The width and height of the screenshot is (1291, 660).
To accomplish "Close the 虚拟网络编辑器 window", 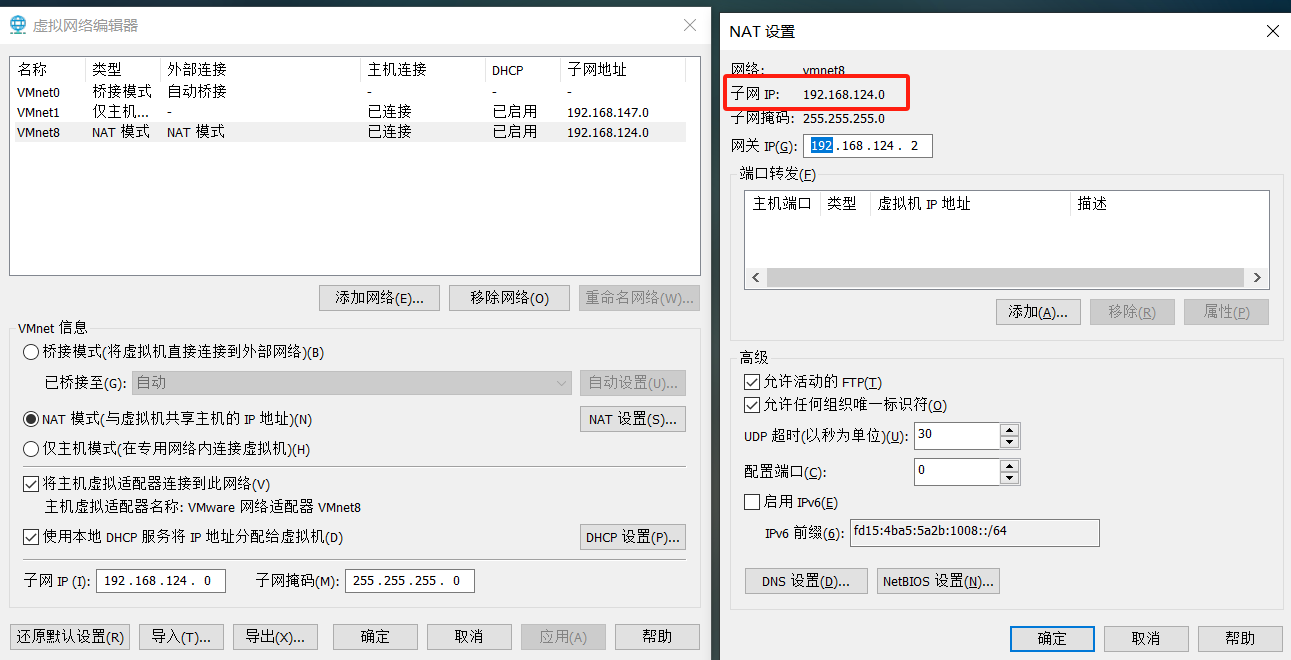I will point(690,25).
